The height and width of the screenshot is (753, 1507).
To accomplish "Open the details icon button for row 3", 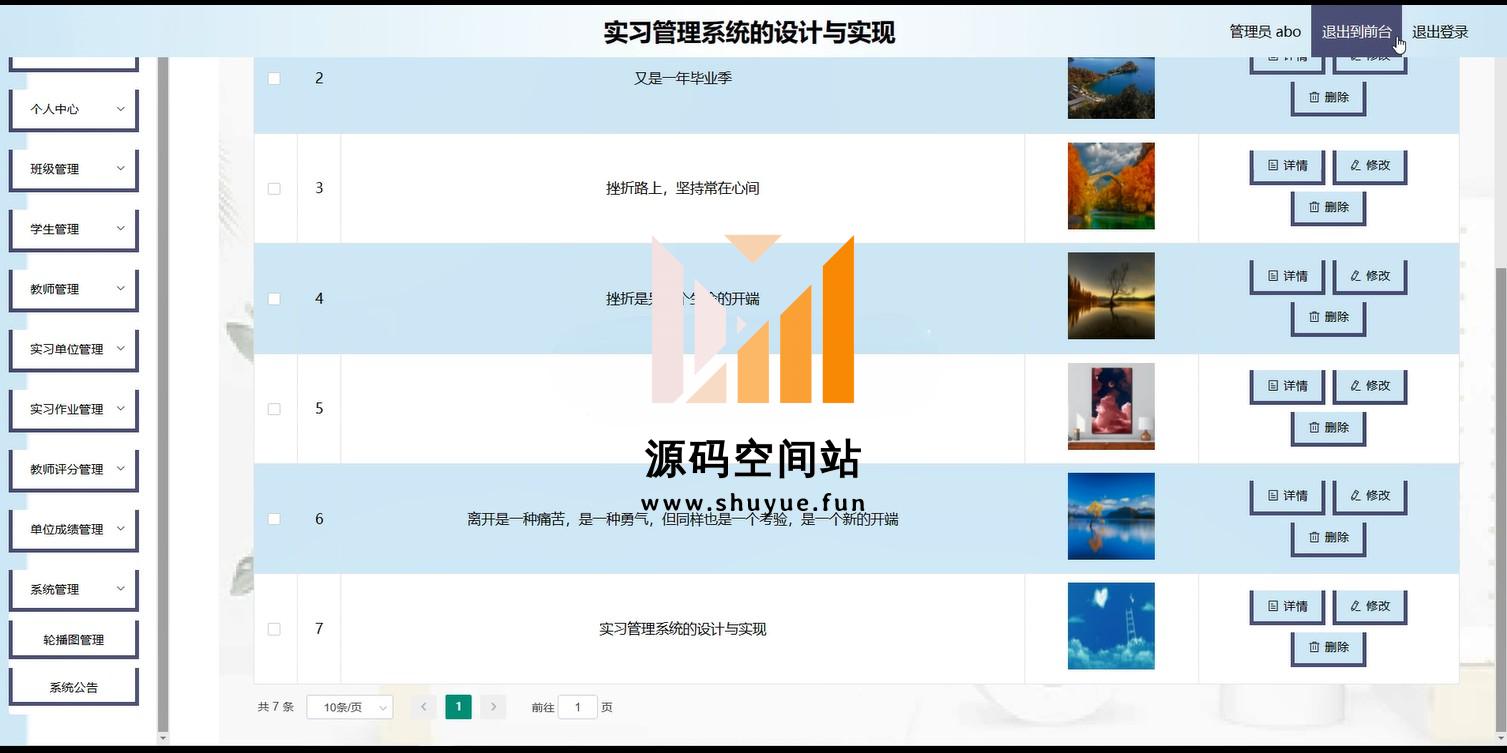I will pyautogui.click(x=1286, y=166).
